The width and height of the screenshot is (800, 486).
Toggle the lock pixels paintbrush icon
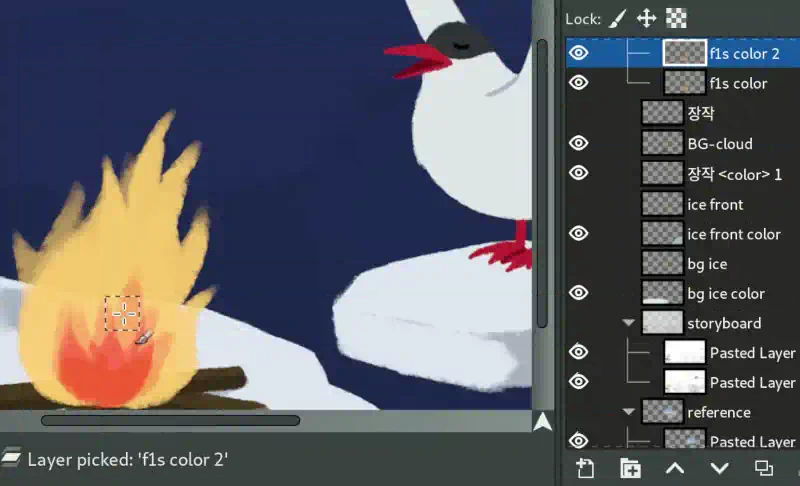(618, 19)
